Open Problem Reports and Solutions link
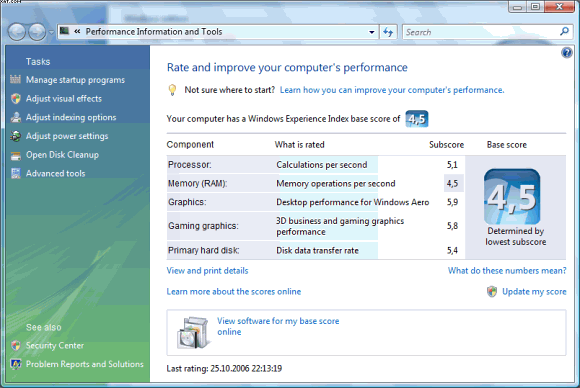The width and height of the screenshot is (580, 388). pos(85,364)
